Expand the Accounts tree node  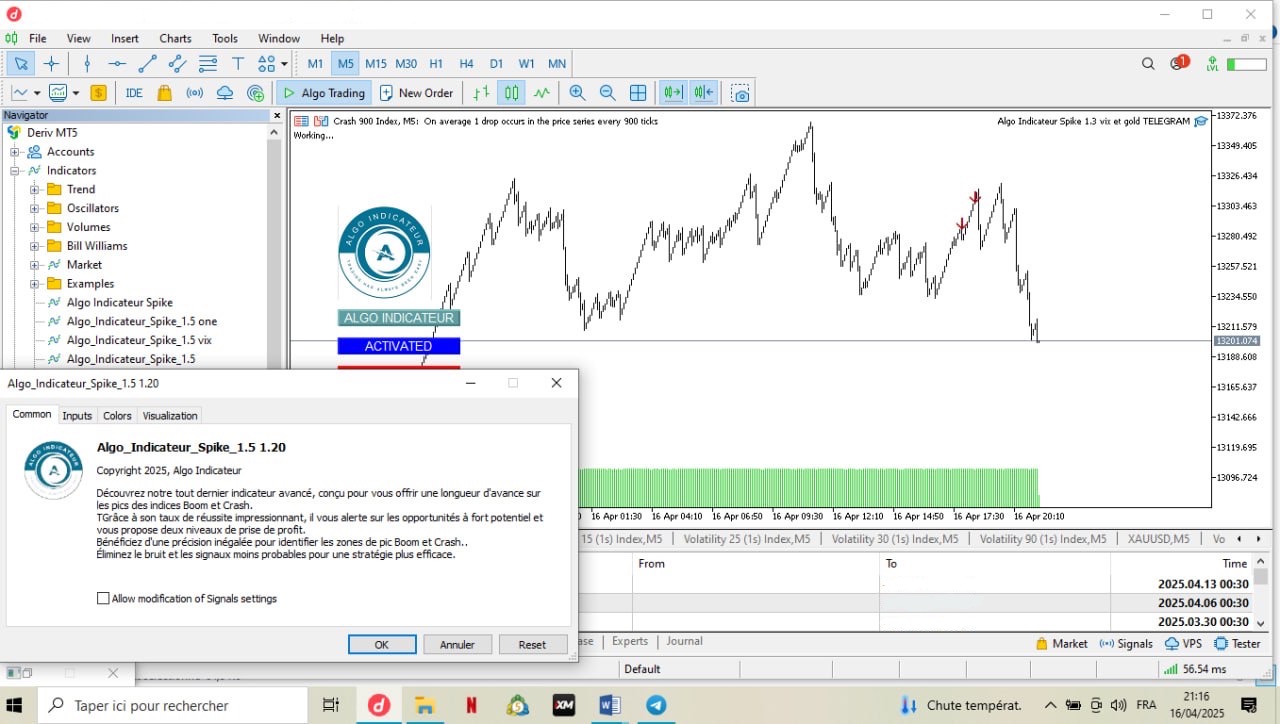(x=15, y=152)
